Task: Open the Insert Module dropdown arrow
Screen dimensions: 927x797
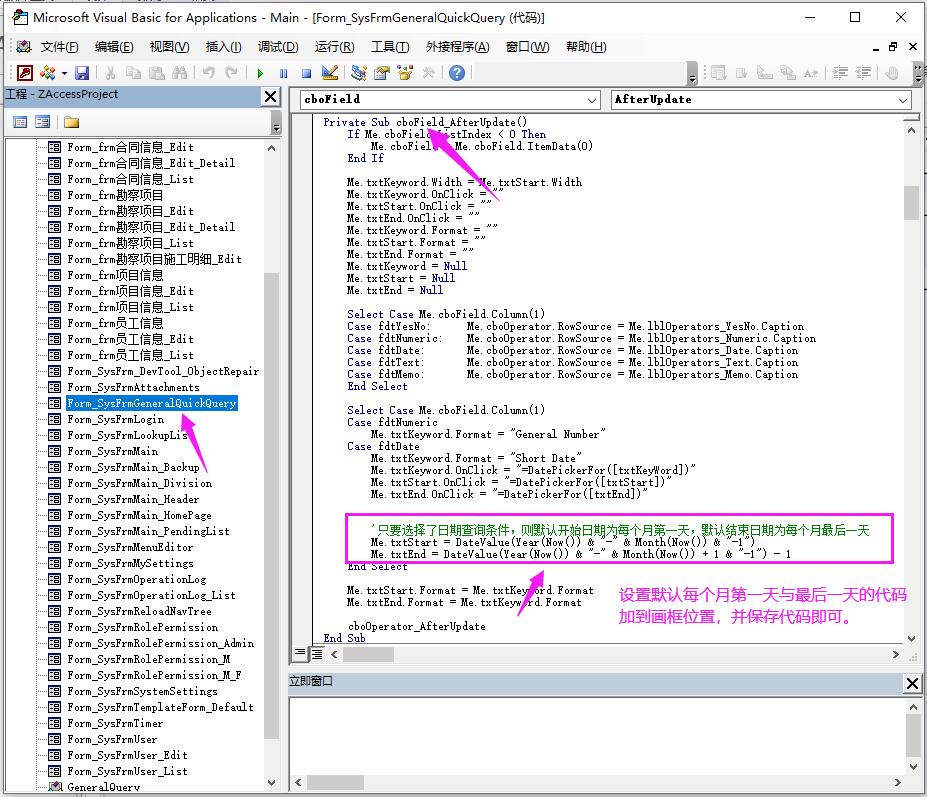Action: pyautogui.click(x=64, y=73)
